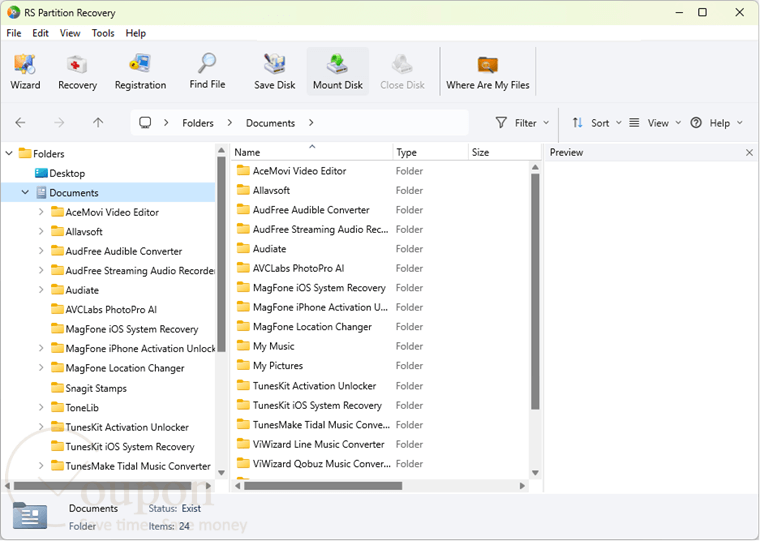This screenshot has height=541, width=760.
Task: Expand AudFree Audible Converter in tree
Action: [x=41, y=251]
